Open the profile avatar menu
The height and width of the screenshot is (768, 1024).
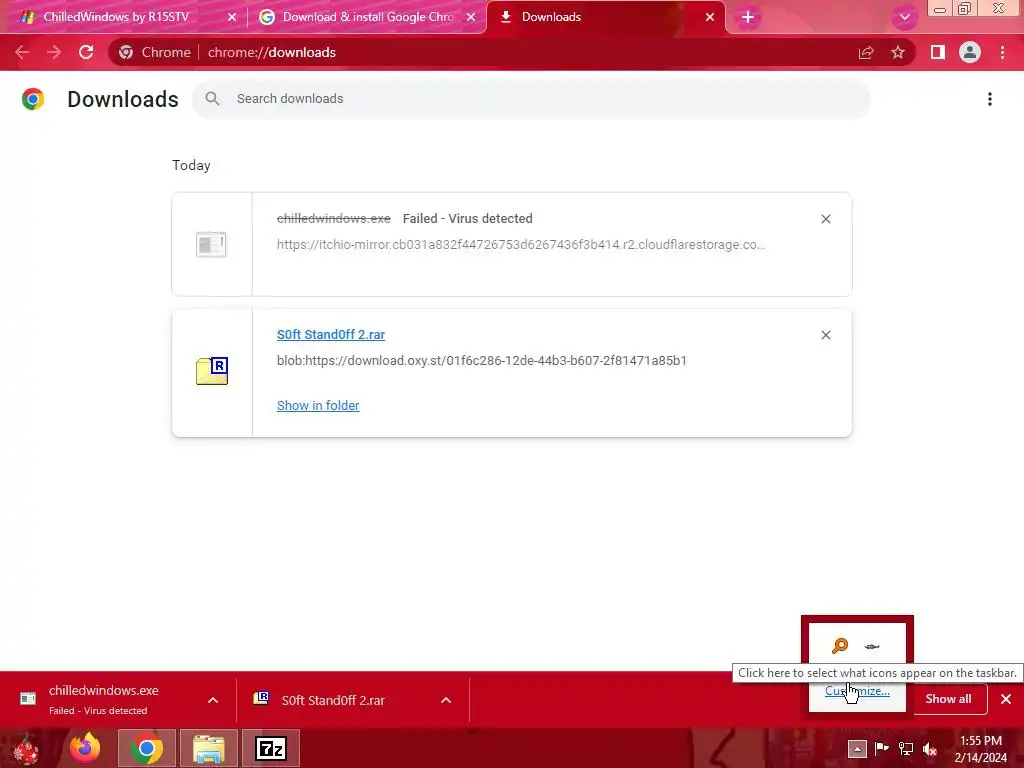(x=970, y=52)
